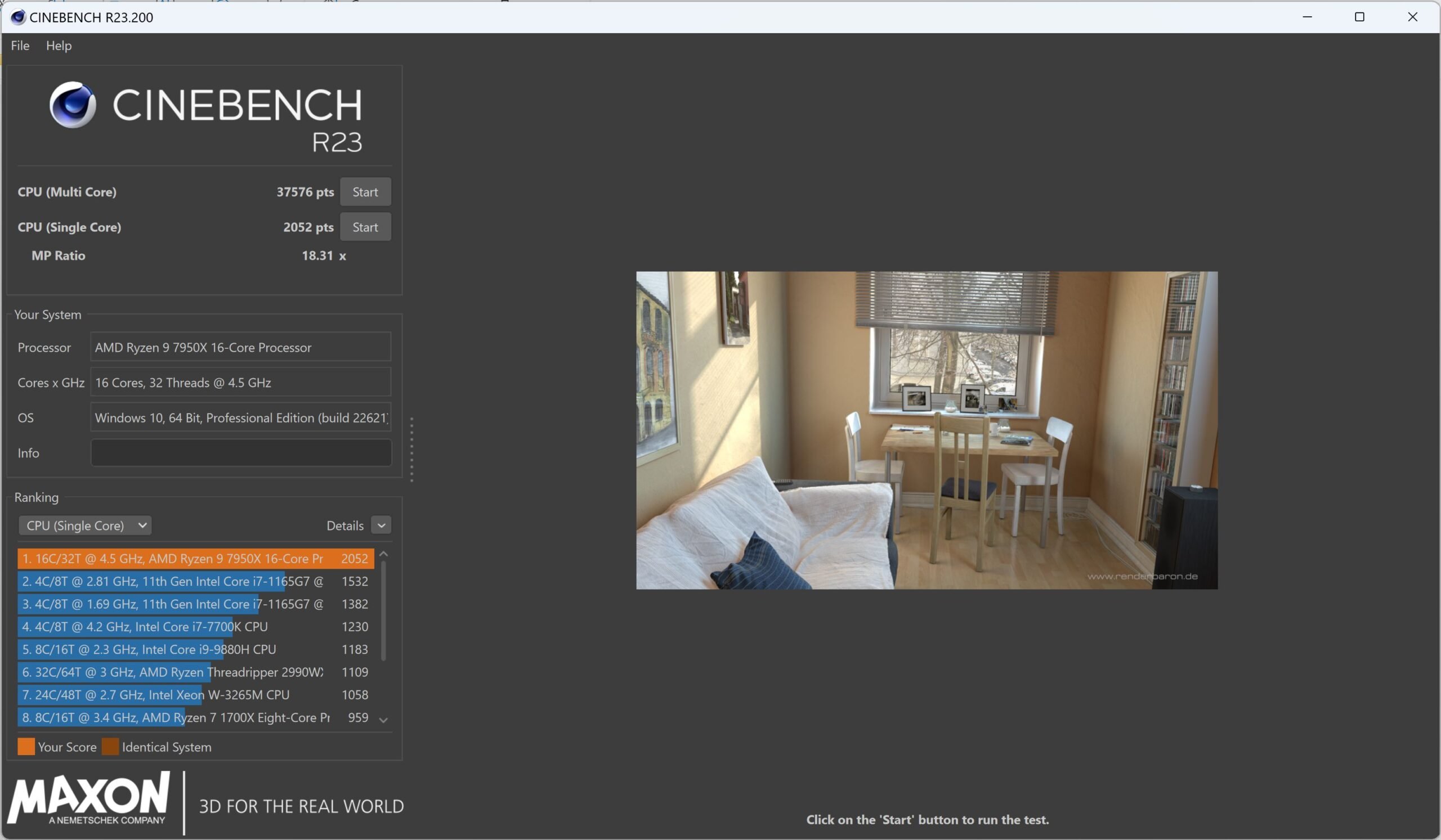1441x840 pixels.
Task: Select ranking row 8 Ryzen 7 1700X
Action: (x=195, y=718)
